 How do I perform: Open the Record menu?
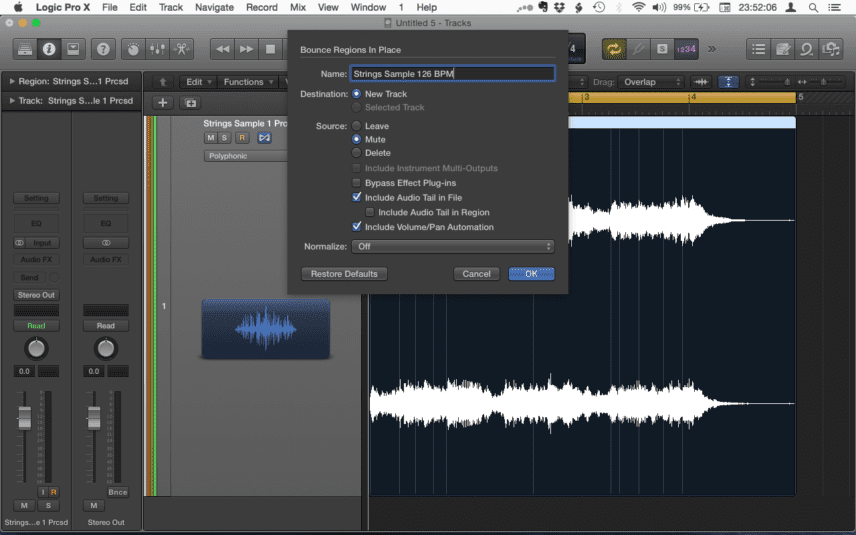[261, 7]
